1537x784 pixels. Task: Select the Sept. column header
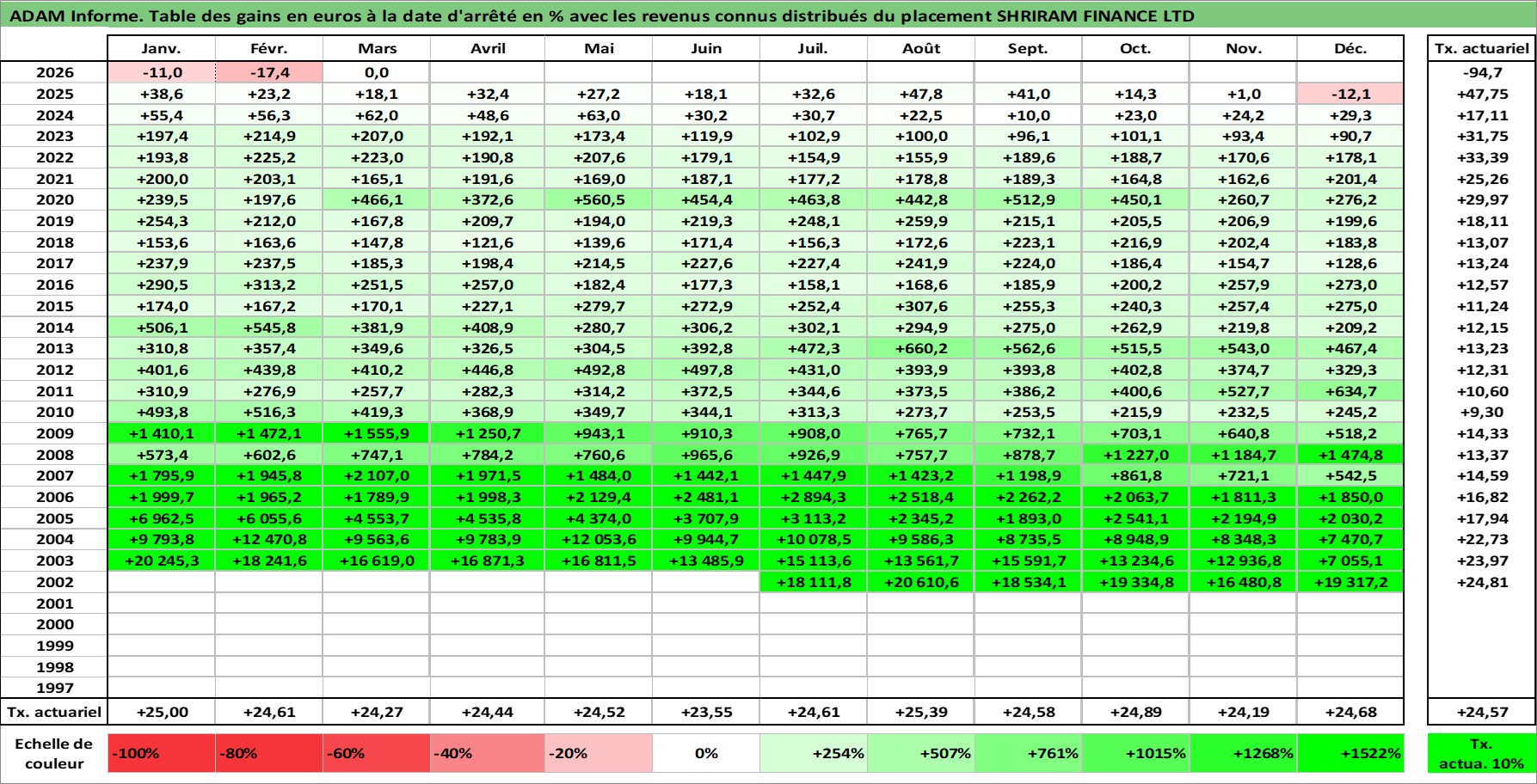(x=1029, y=48)
